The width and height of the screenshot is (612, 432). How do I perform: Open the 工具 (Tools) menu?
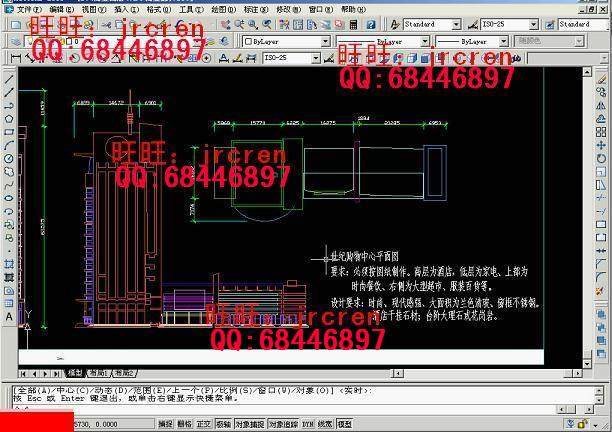point(191,9)
